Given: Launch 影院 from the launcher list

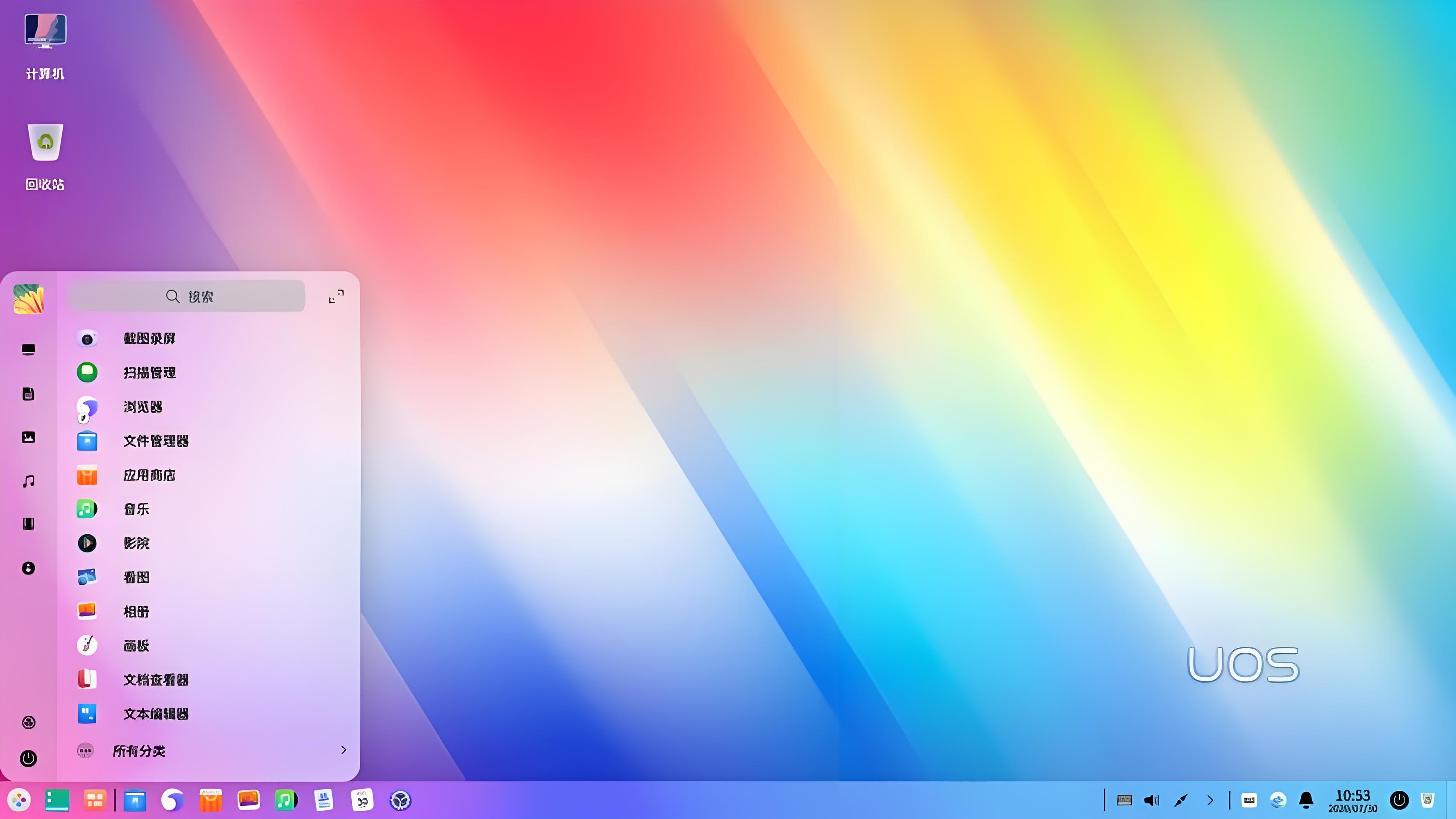Looking at the screenshot, I should pos(209,543).
